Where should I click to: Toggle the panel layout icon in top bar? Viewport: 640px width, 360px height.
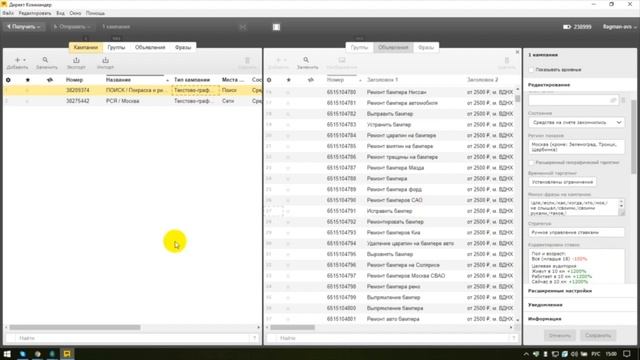(x=276, y=27)
